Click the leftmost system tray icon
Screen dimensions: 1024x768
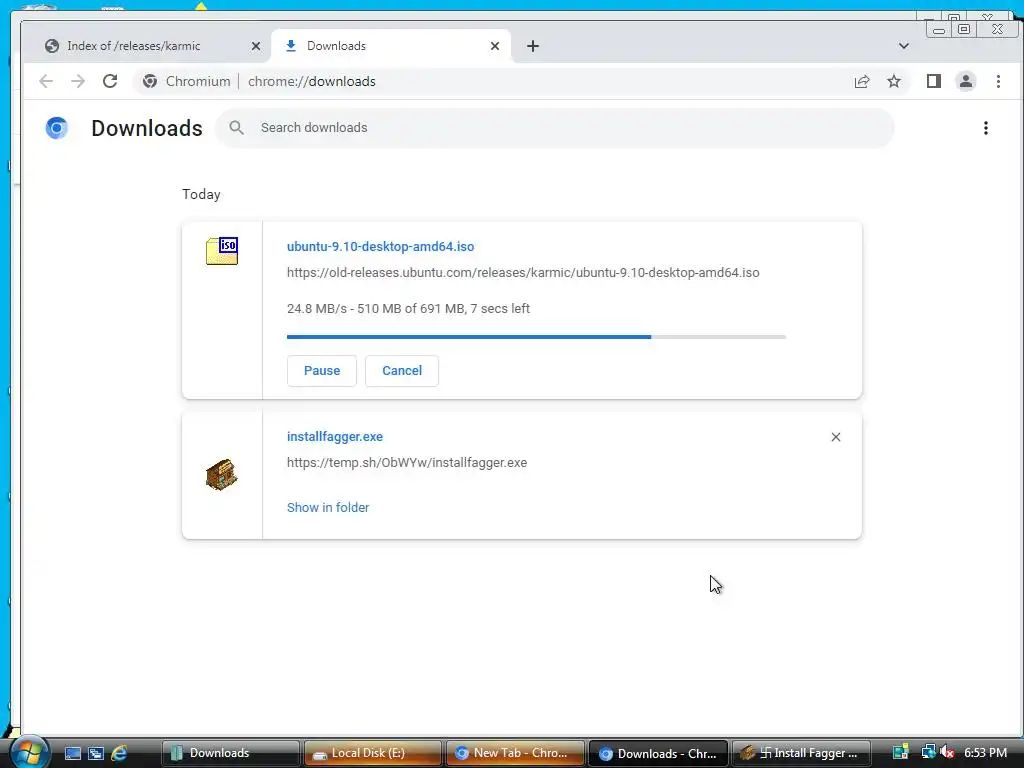click(901, 752)
